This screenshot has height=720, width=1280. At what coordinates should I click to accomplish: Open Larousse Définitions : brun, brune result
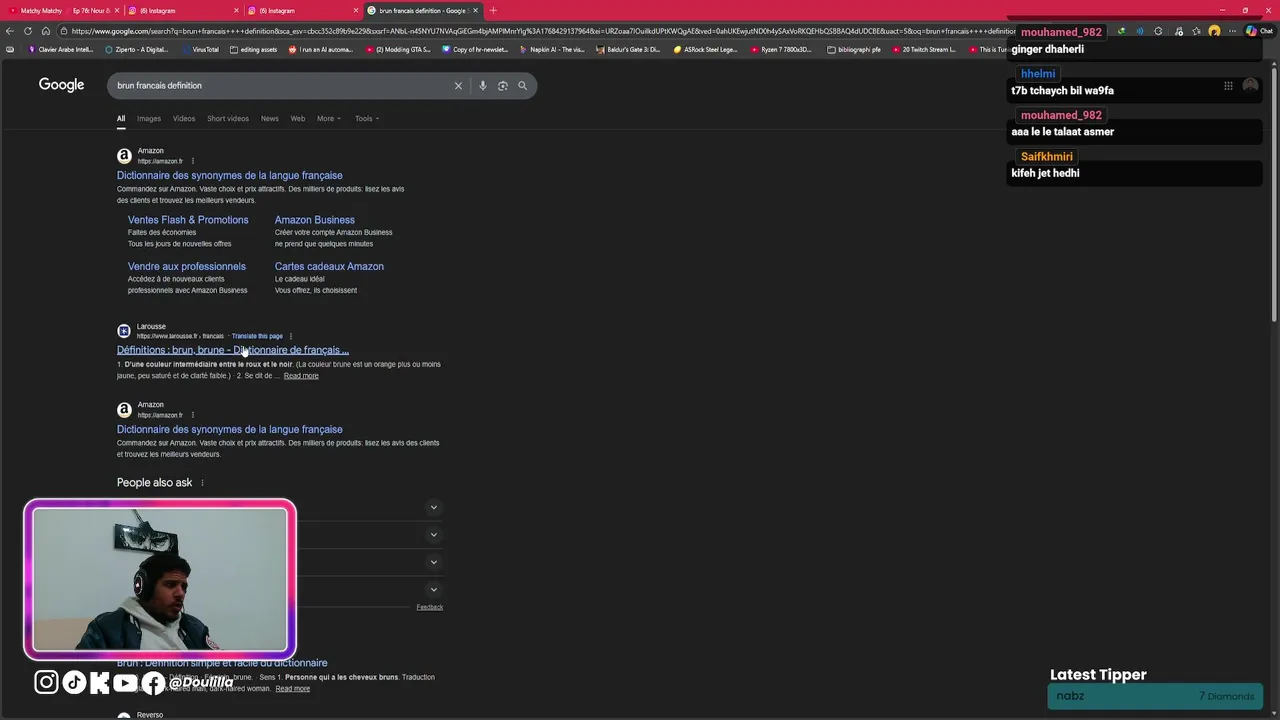(233, 350)
